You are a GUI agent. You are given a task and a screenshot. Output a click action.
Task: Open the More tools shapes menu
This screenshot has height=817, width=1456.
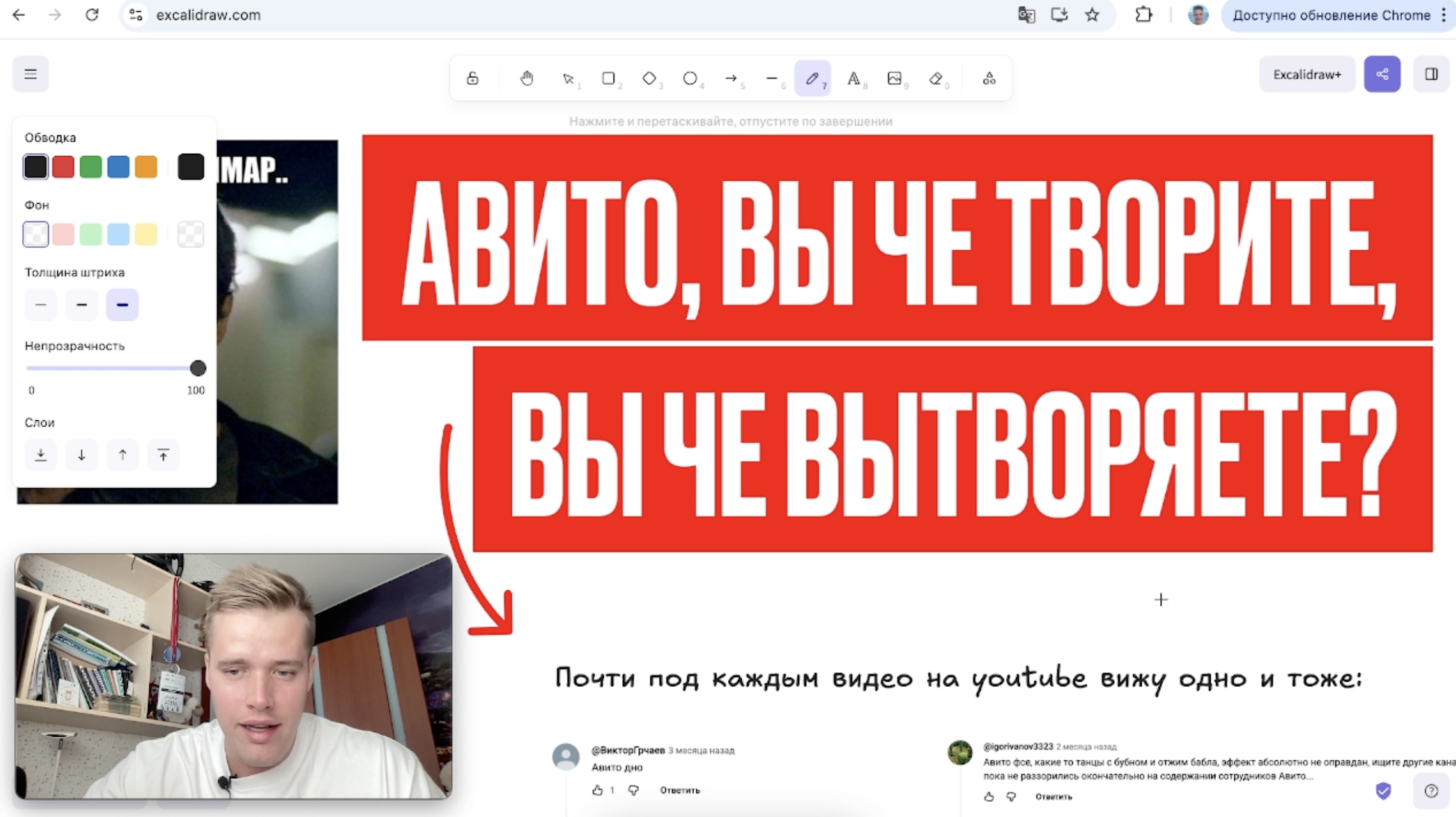(x=989, y=78)
